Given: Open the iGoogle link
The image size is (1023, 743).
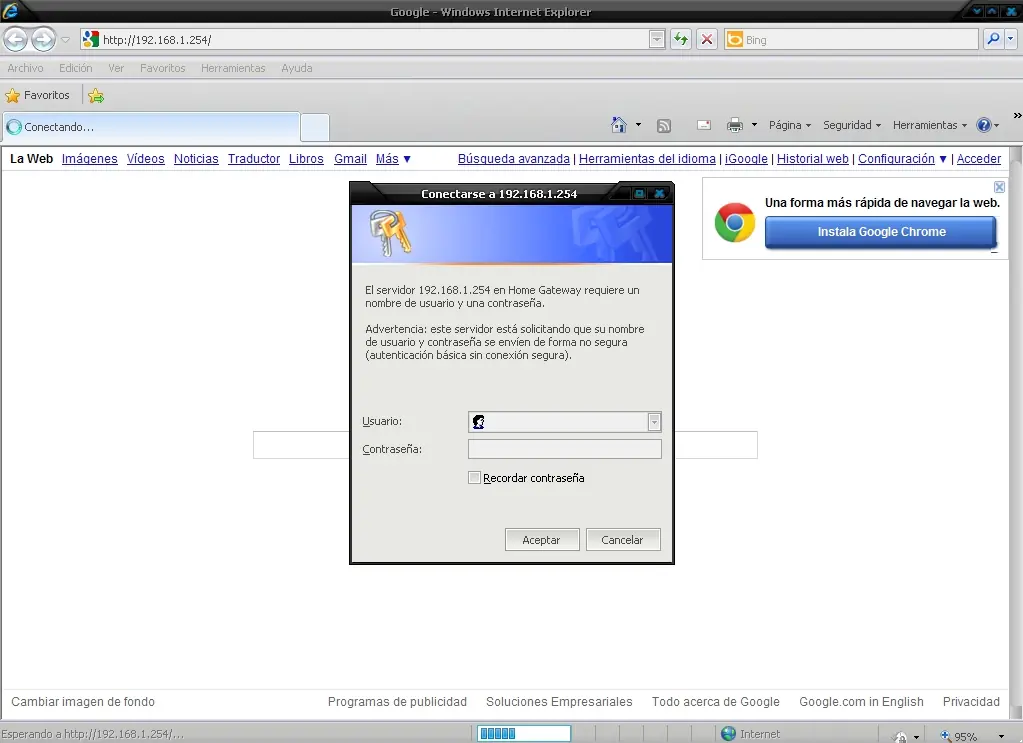Looking at the screenshot, I should [746, 159].
